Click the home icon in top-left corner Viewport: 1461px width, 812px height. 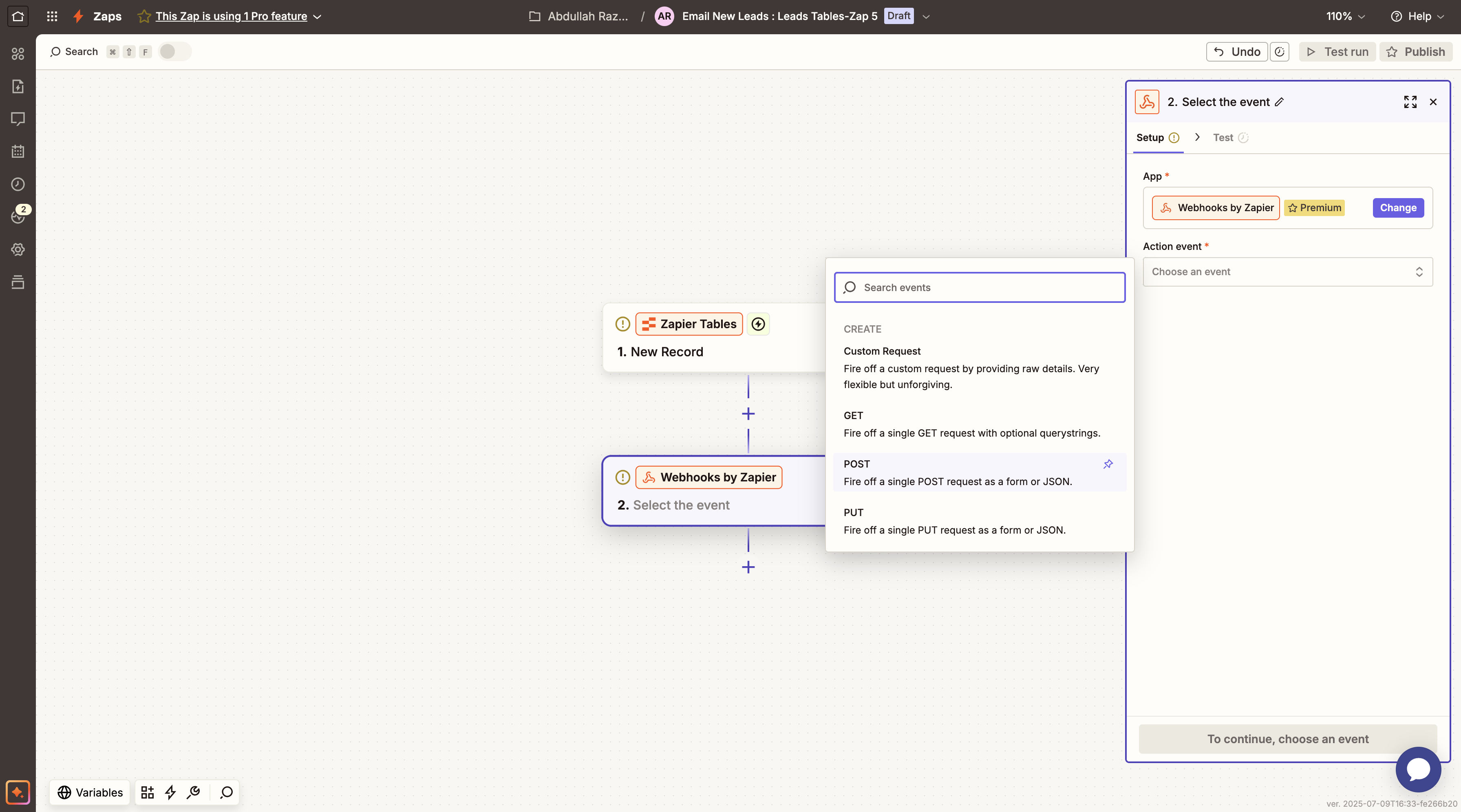(18, 16)
